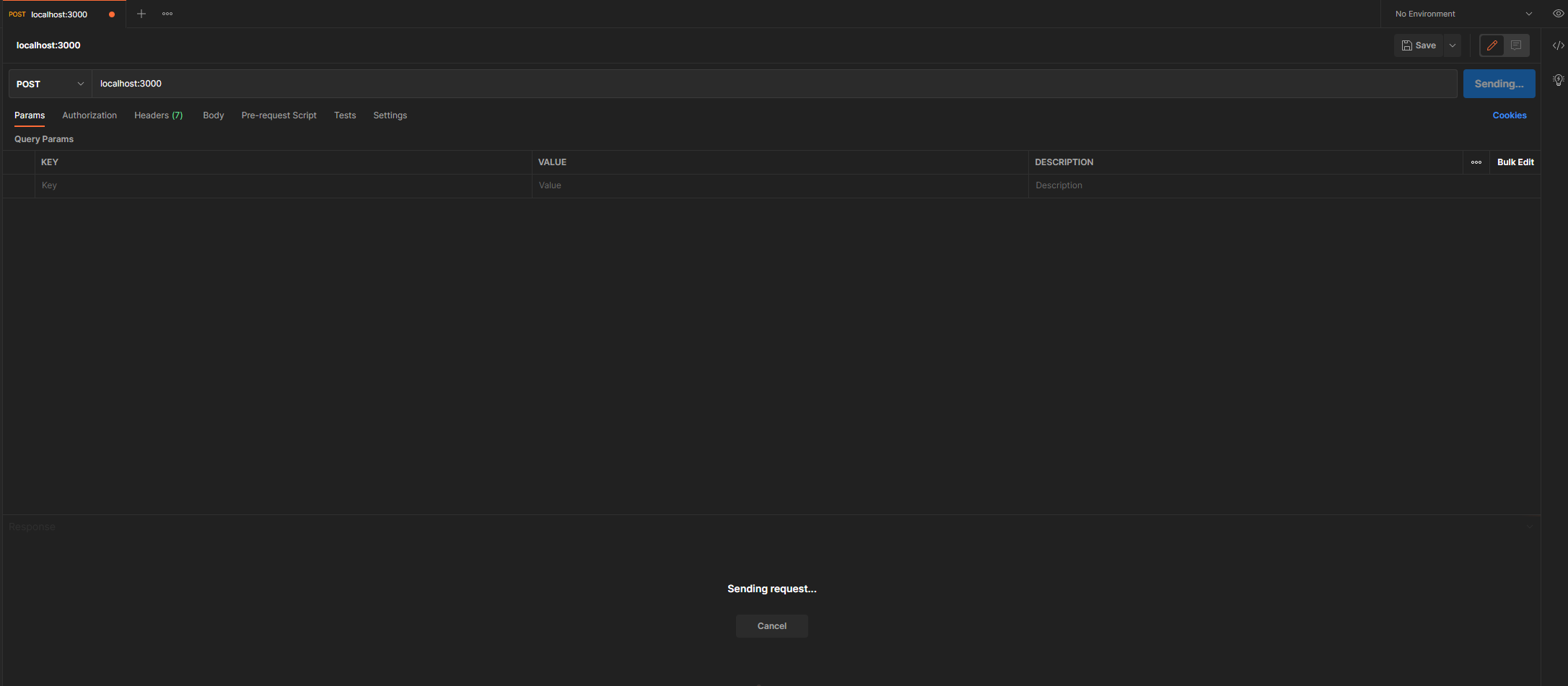
Task: Open query params column options dots
Action: click(x=1476, y=162)
